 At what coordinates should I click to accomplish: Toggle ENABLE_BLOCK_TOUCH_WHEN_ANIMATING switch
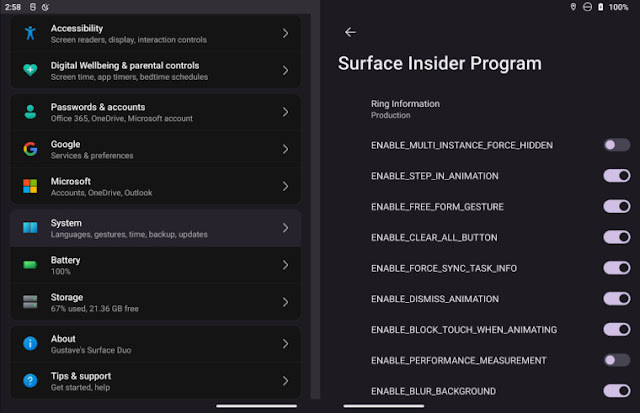[x=617, y=329]
